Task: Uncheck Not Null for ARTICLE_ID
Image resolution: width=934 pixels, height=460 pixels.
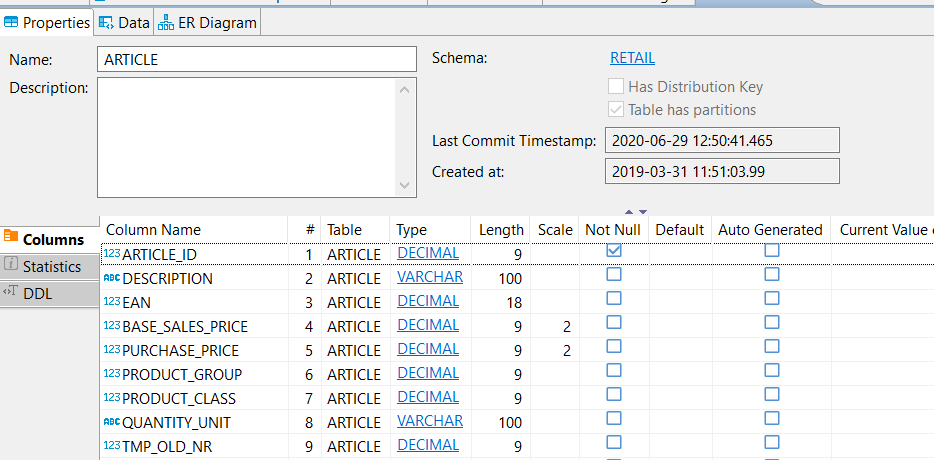Action: (x=614, y=250)
